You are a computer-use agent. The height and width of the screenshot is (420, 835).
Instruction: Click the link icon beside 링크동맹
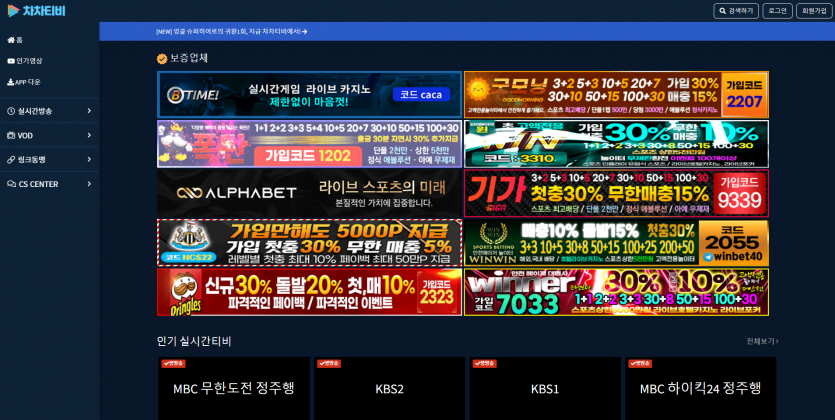(11, 160)
